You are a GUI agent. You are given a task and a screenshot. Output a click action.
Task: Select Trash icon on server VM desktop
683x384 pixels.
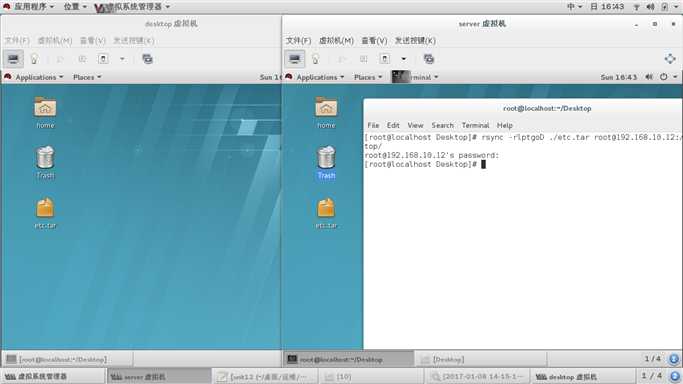click(326, 158)
